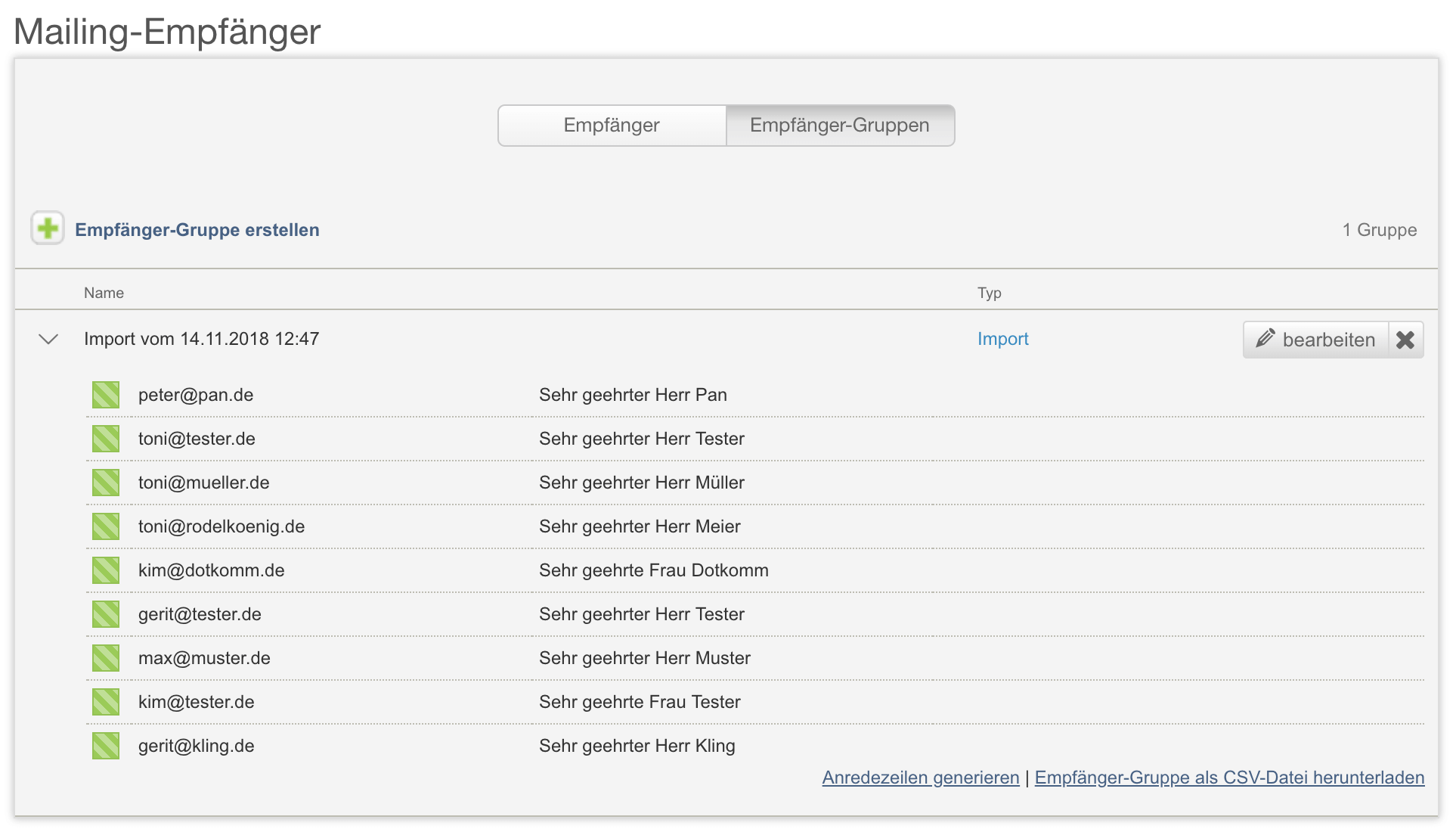Viewport: 1456px width, 832px height.
Task: Delete the import group with X icon
Action: click(1405, 340)
